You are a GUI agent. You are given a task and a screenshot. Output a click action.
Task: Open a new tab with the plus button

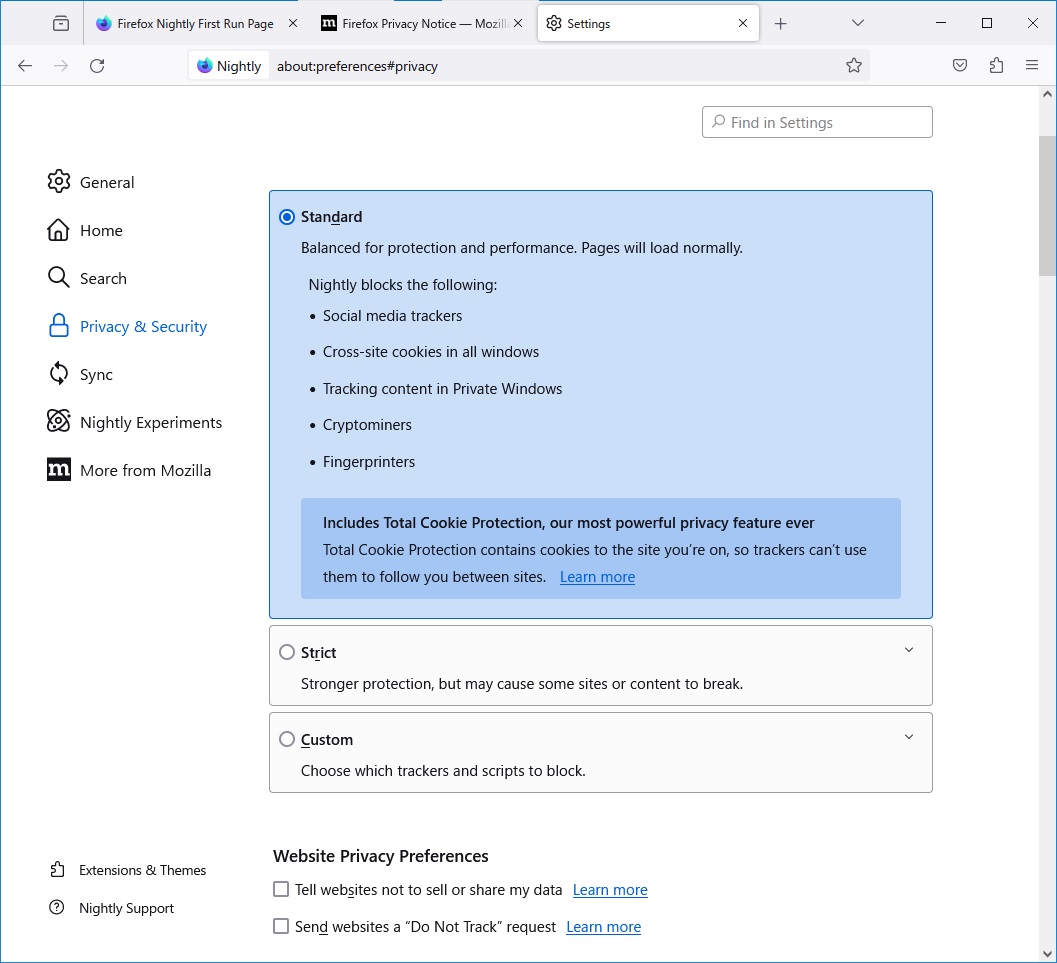point(780,24)
